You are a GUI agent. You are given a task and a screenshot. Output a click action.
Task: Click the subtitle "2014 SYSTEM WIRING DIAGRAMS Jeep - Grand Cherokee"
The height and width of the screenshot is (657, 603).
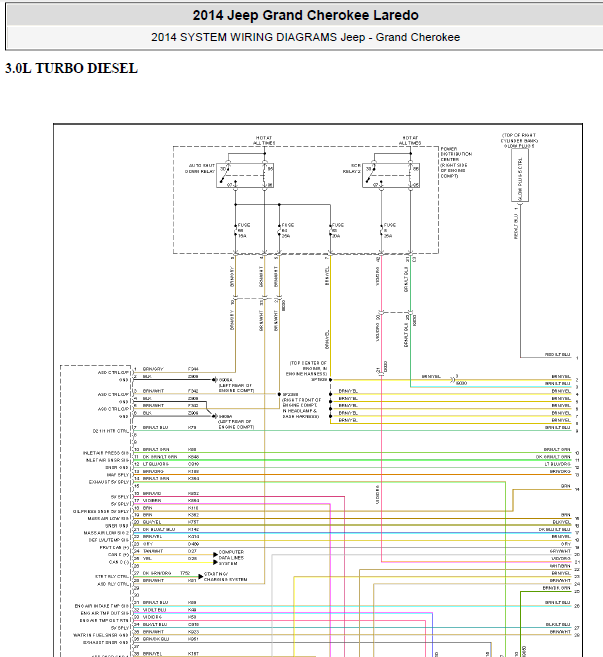point(305,37)
